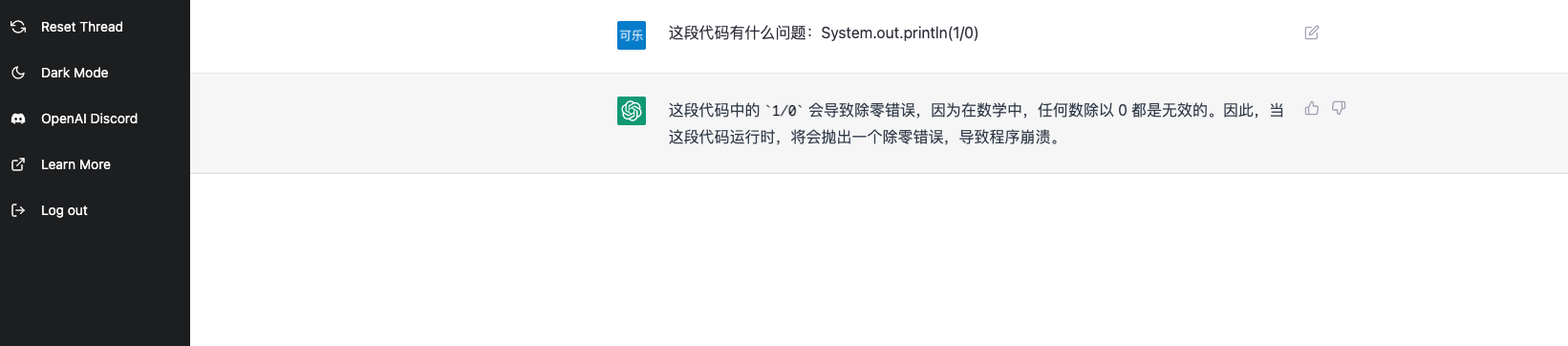This screenshot has height=346, width=1568.
Task: Click the blue 可乐 user avatar
Action: [632, 35]
